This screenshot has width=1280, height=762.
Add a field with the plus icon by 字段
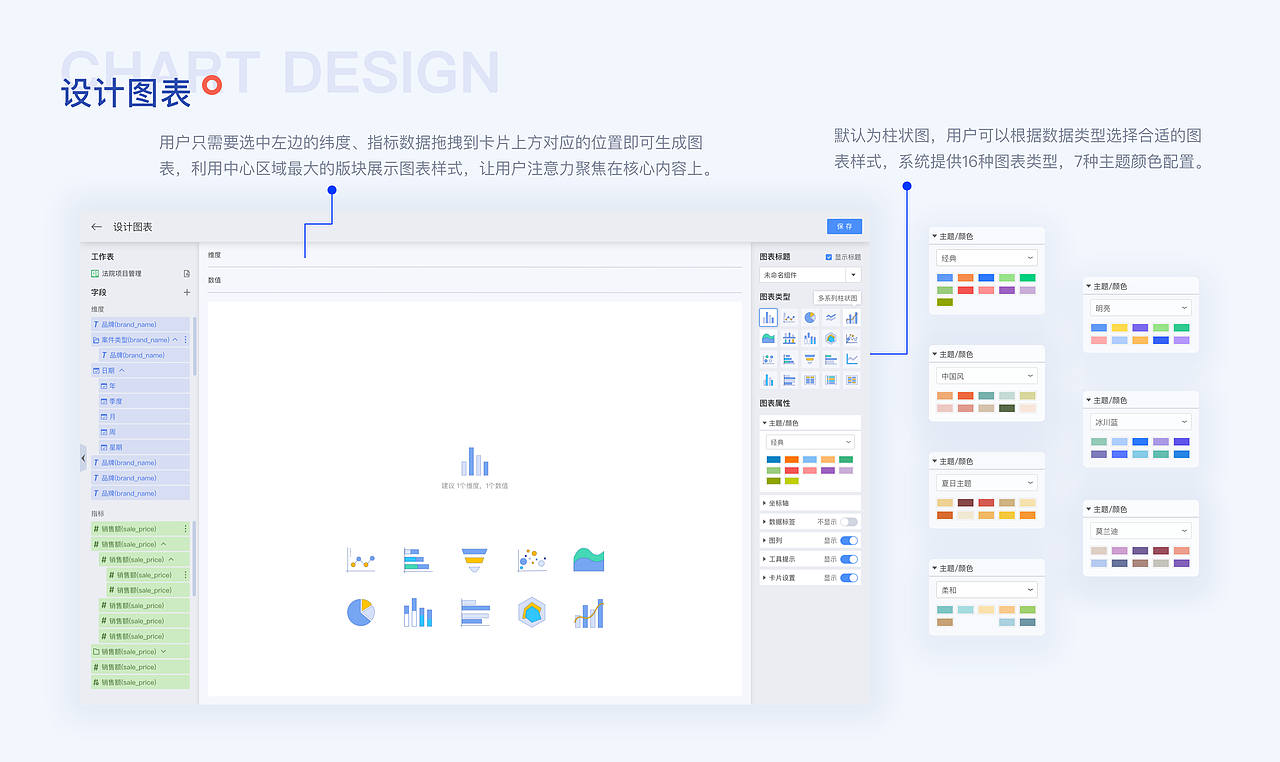pos(186,292)
